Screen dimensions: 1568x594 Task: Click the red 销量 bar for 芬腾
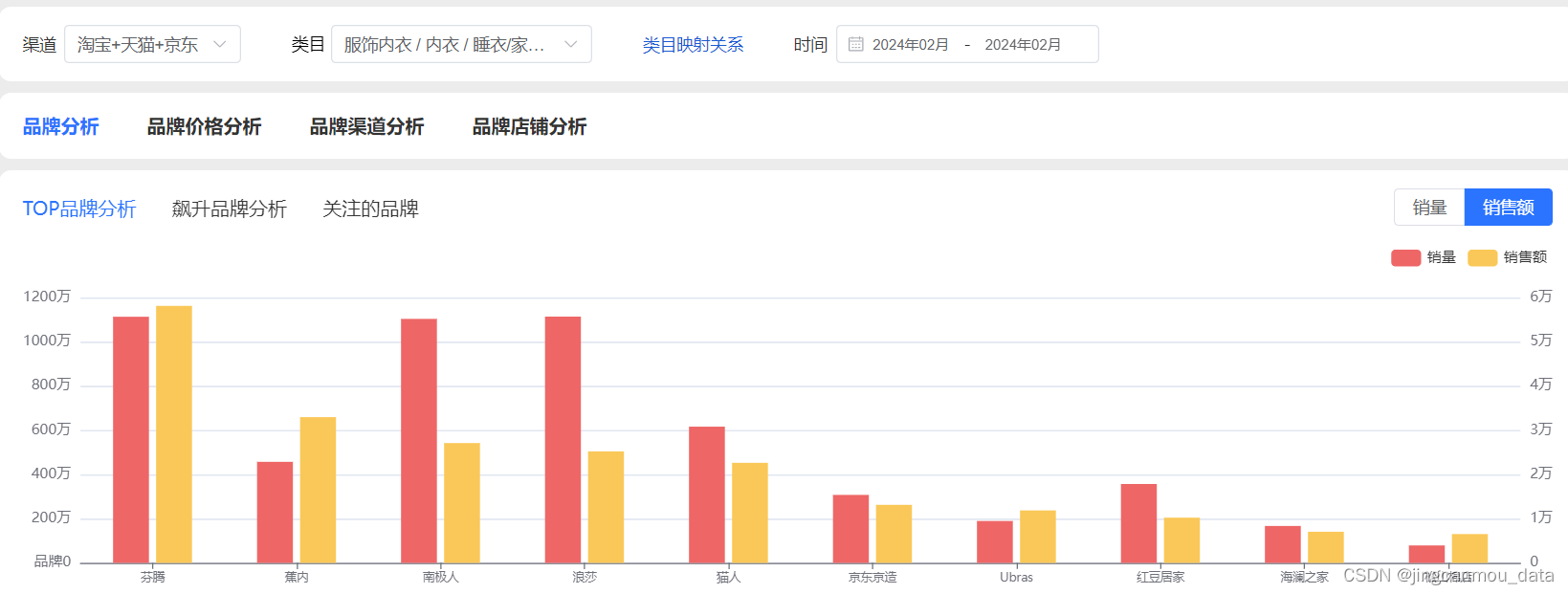coord(131,440)
